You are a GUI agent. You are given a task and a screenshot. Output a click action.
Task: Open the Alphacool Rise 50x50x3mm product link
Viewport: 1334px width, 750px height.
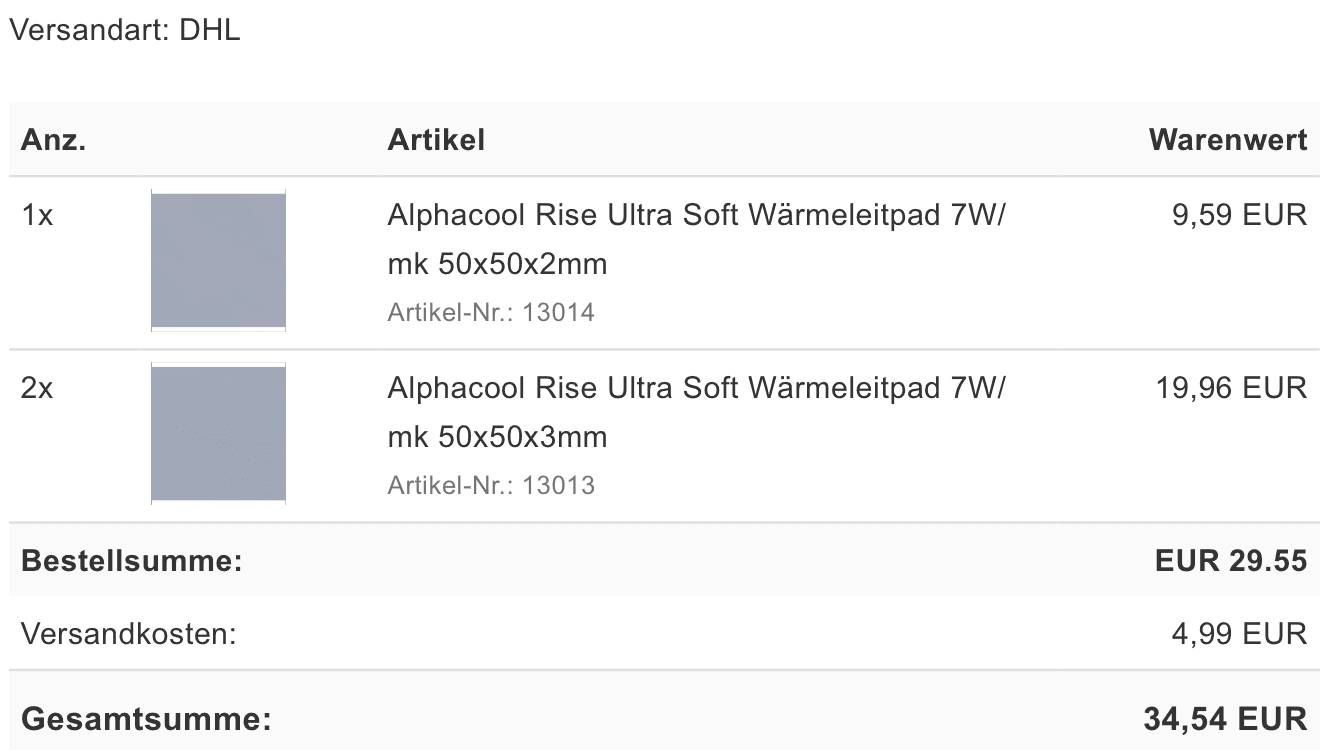(x=696, y=413)
